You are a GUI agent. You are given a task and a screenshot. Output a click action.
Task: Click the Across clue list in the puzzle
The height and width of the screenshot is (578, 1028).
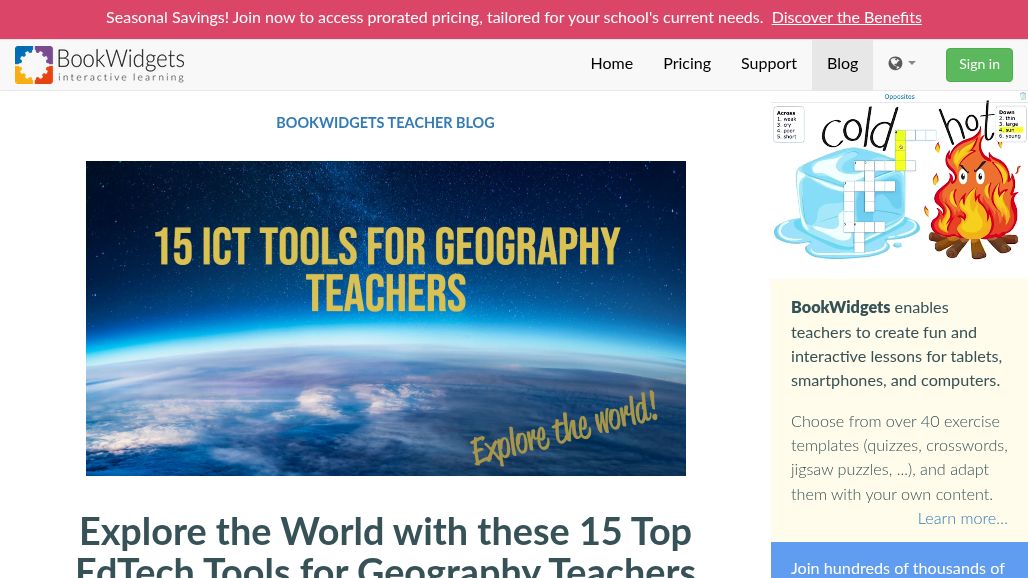[787, 123]
